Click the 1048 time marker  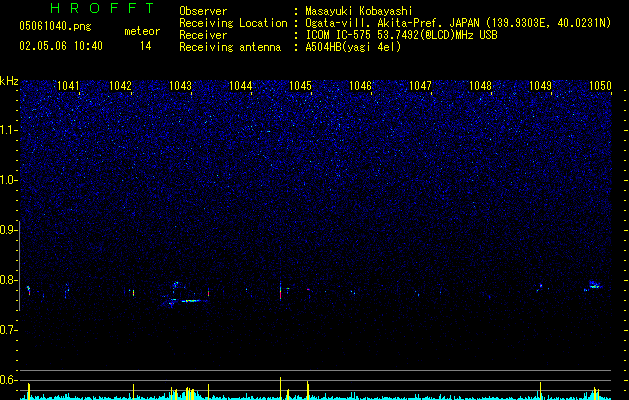[x=481, y=85]
